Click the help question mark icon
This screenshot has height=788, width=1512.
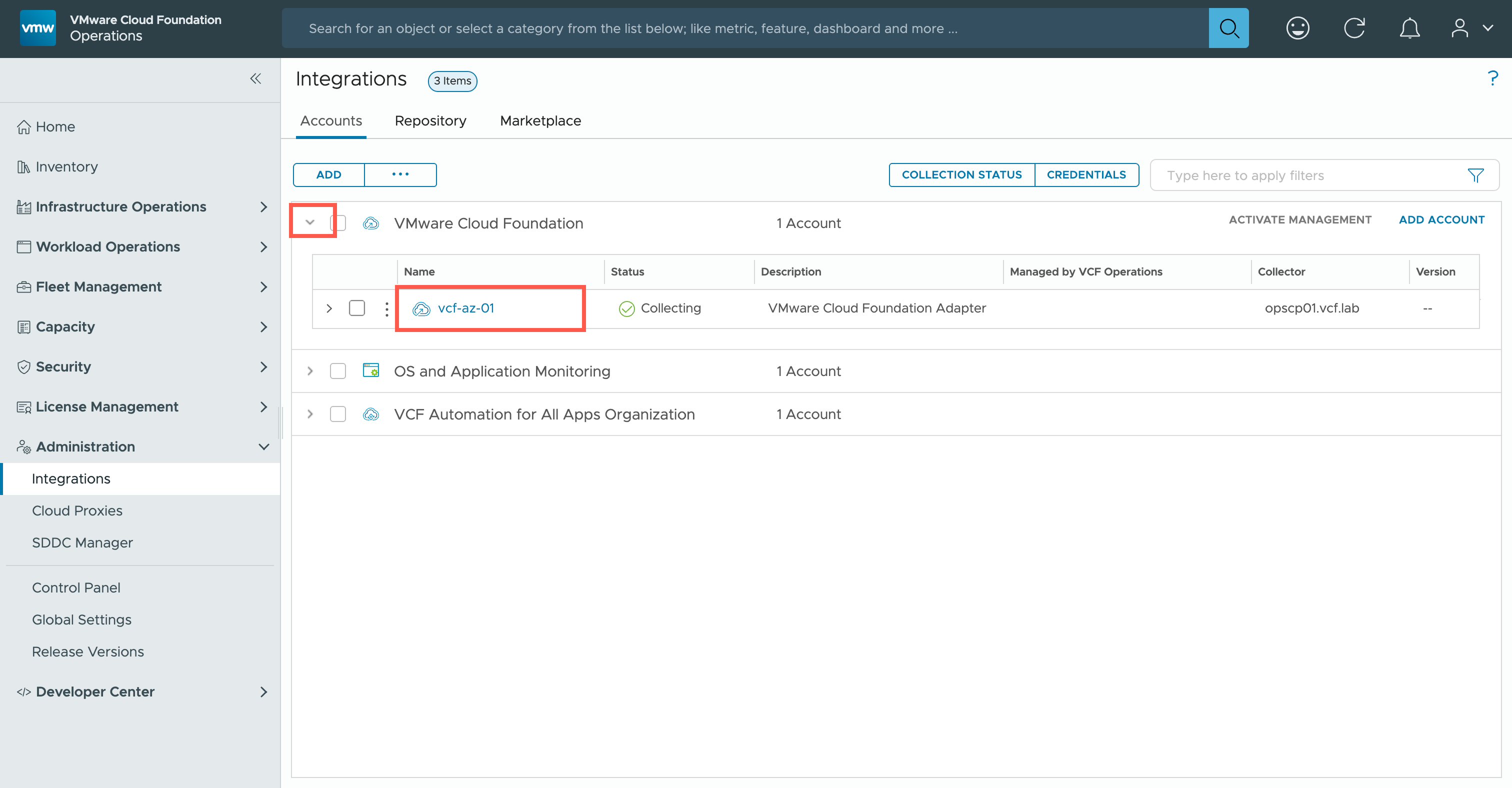(x=1492, y=78)
